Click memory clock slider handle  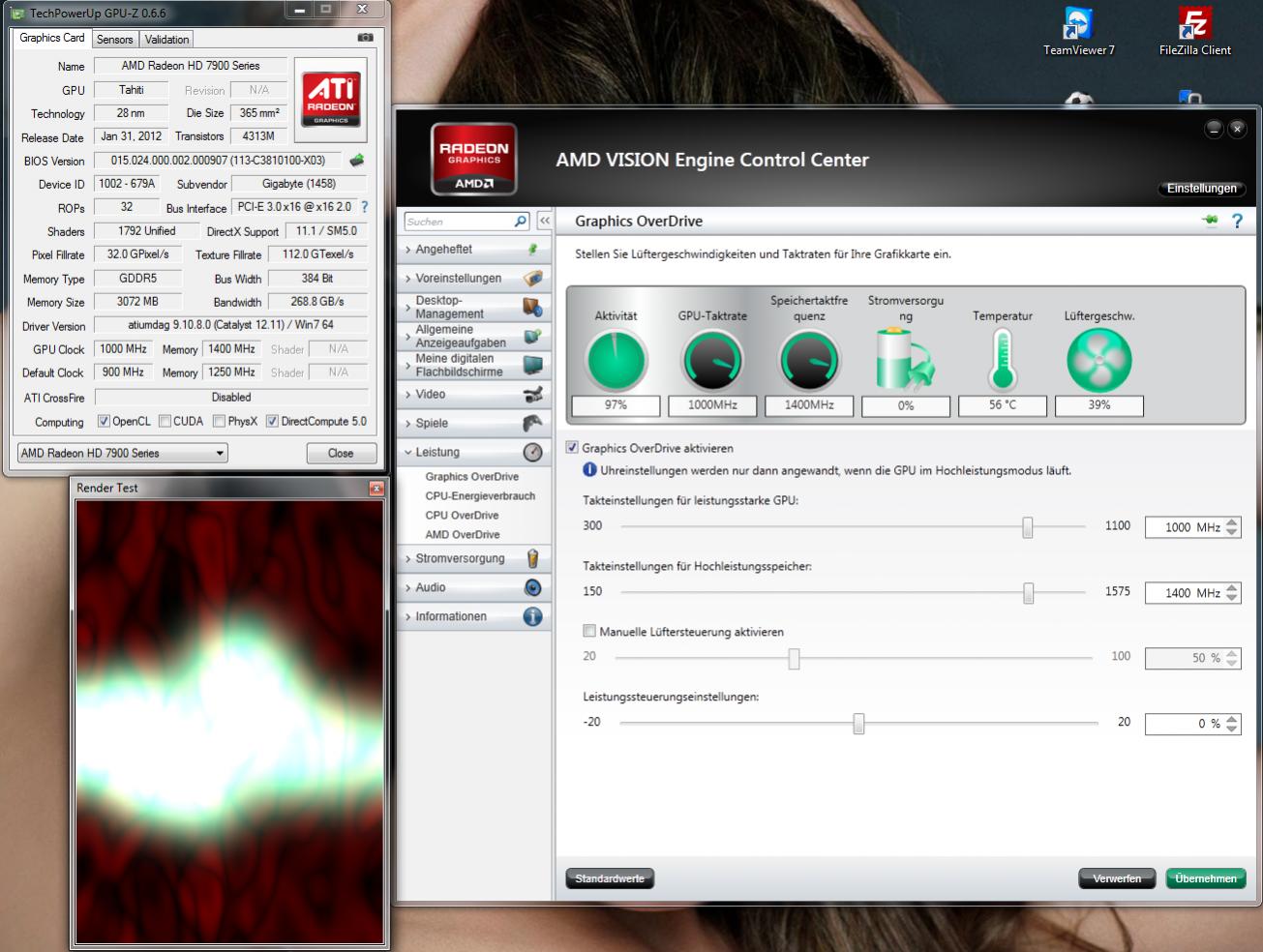coord(1028,593)
